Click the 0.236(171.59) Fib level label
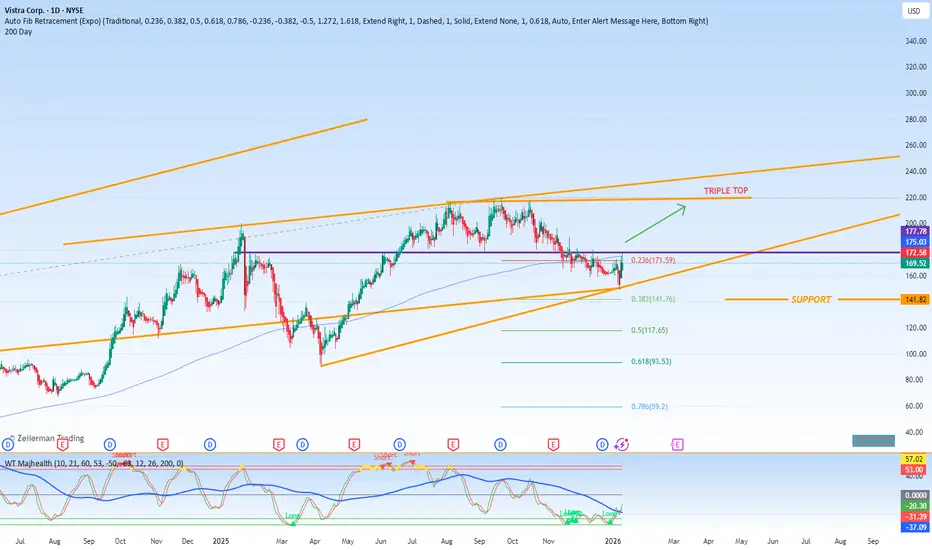 [x=653, y=260]
